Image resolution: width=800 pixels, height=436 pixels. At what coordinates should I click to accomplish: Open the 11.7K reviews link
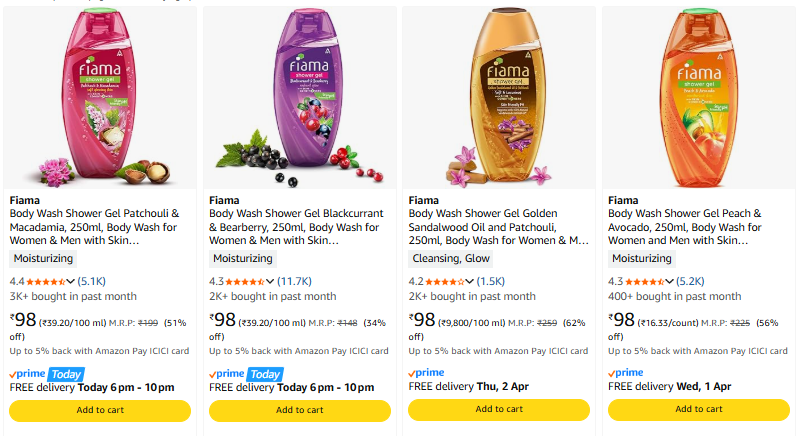tap(294, 281)
